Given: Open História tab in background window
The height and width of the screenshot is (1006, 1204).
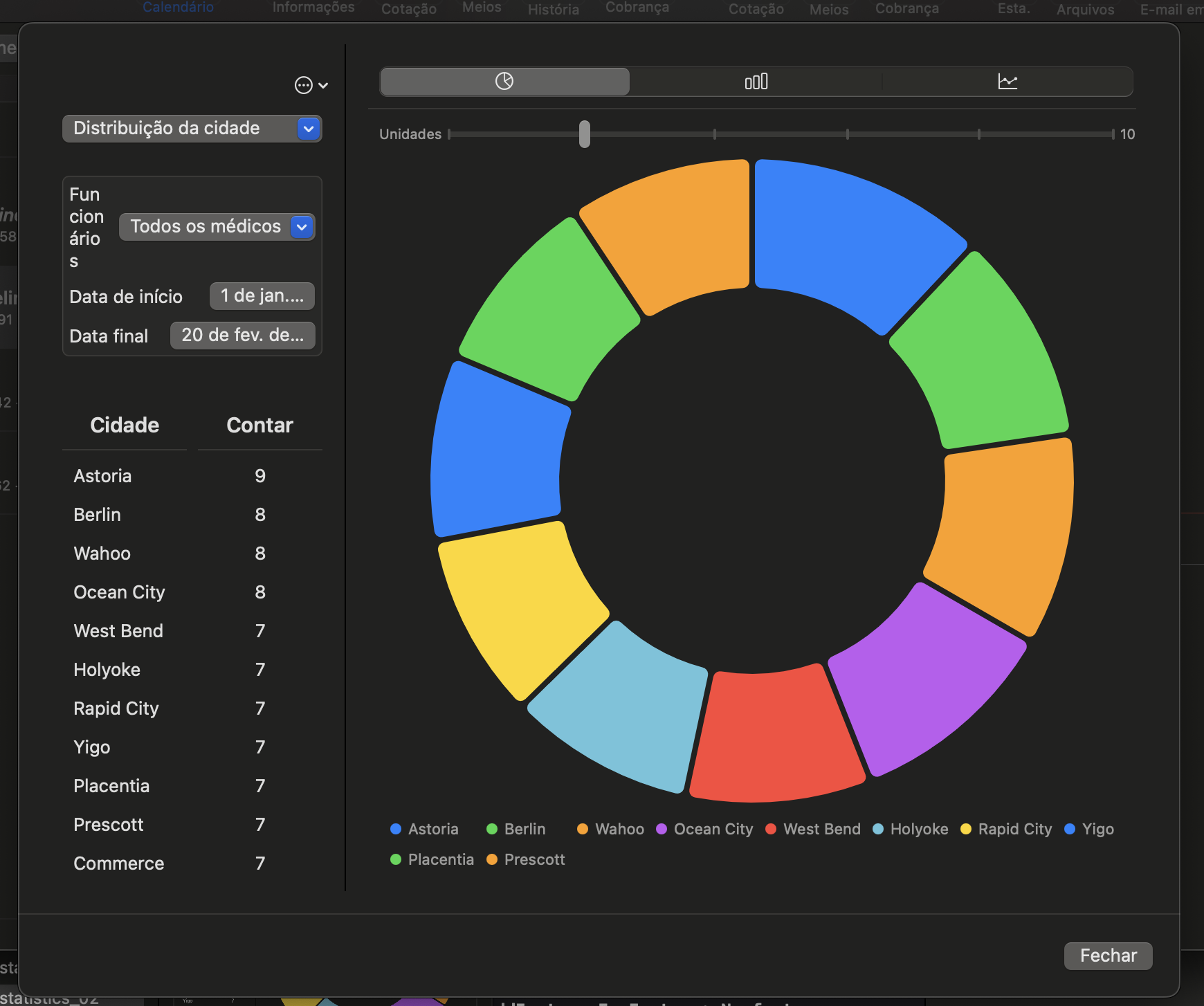Looking at the screenshot, I should 554,9.
